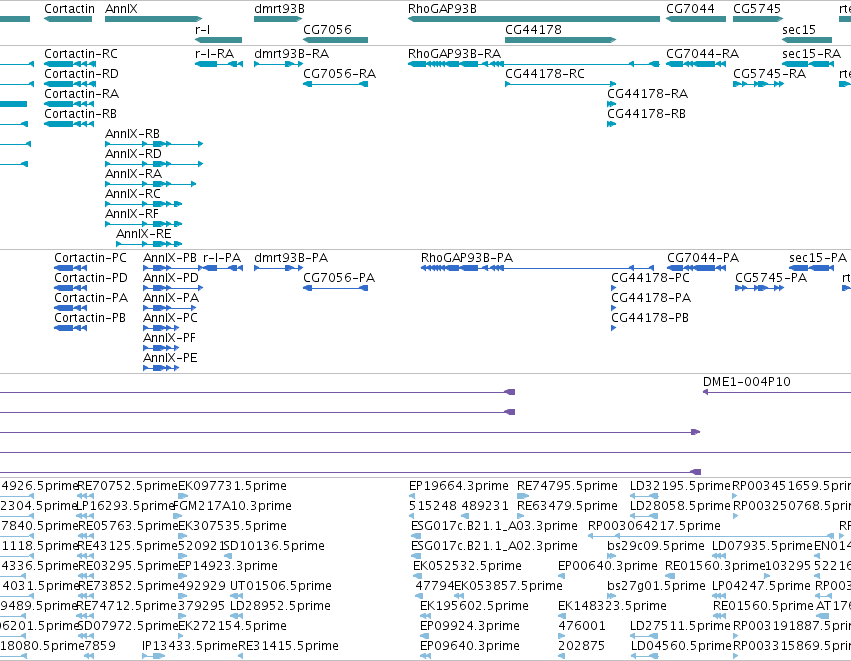Image resolution: width=851 pixels, height=661 pixels.
Task: Select protein dmrt93B-PA
Action: [x=278, y=268]
